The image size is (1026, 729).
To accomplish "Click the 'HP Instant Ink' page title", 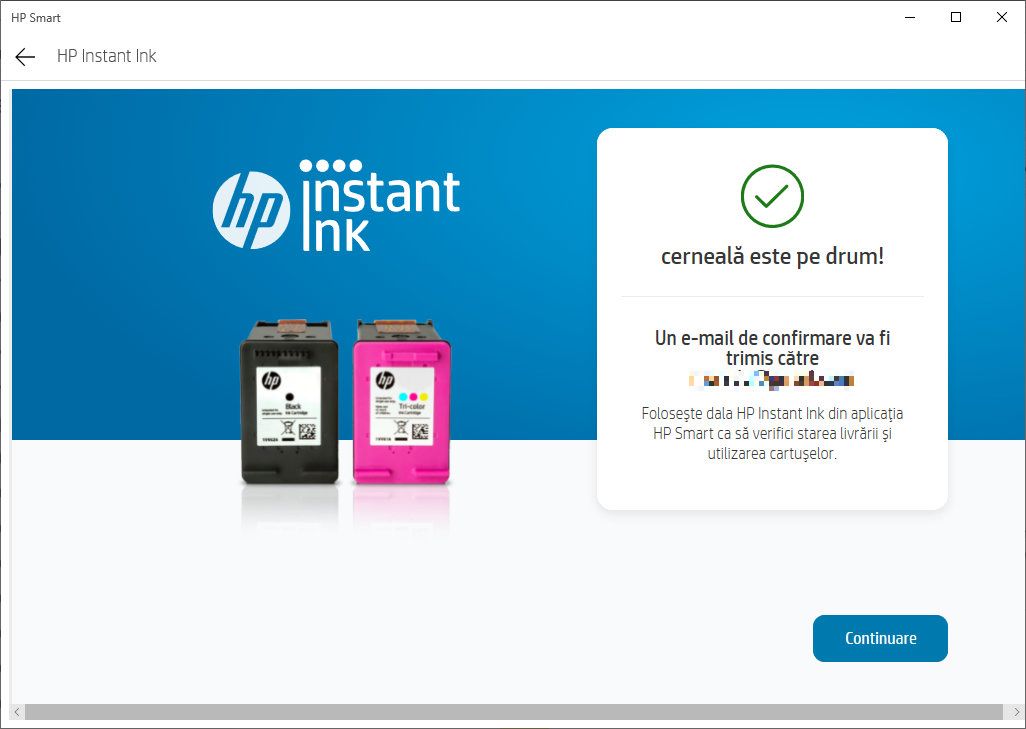I will click(x=107, y=56).
